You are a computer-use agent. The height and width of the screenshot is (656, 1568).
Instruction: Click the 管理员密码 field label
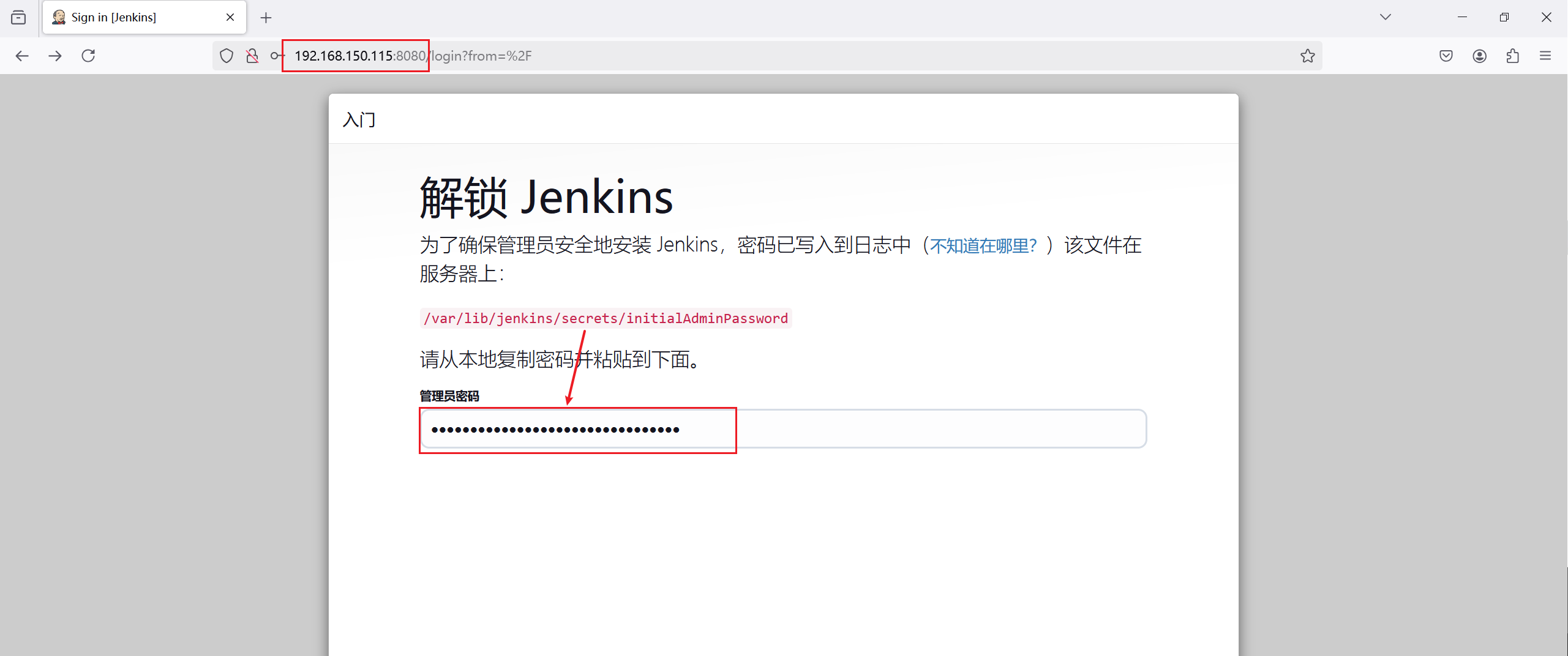(449, 396)
